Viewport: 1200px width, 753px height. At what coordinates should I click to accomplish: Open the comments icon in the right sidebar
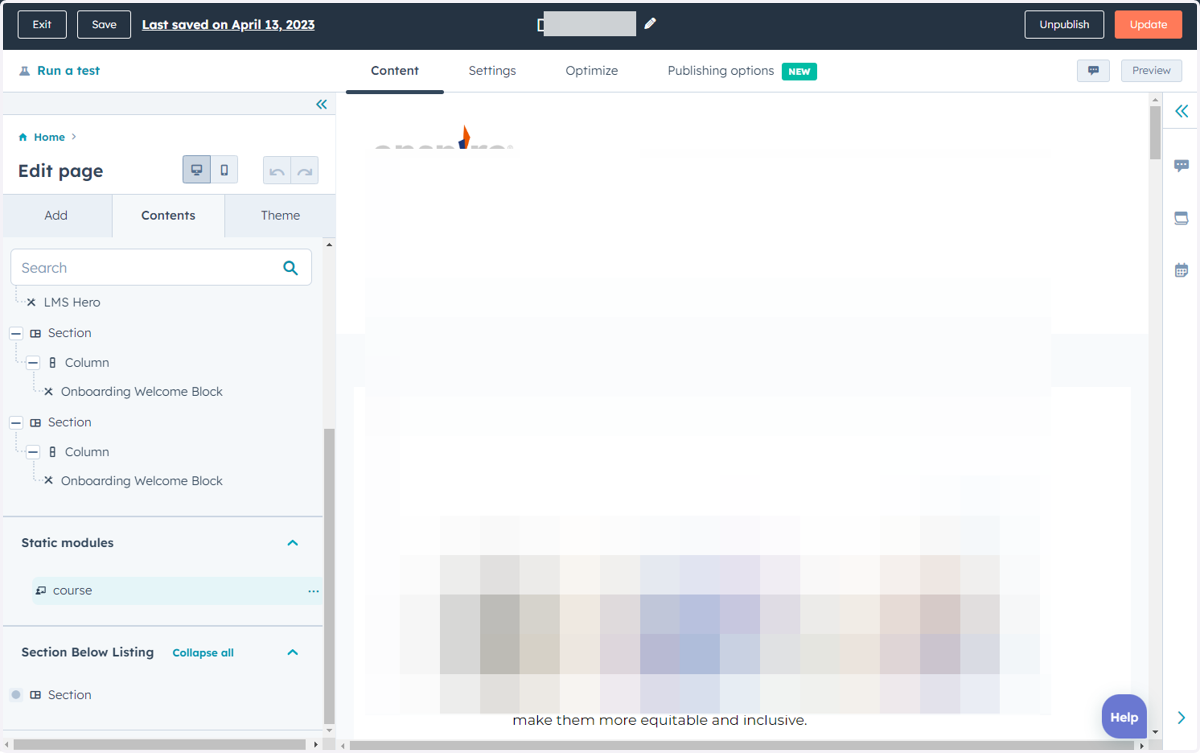(x=1181, y=165)
